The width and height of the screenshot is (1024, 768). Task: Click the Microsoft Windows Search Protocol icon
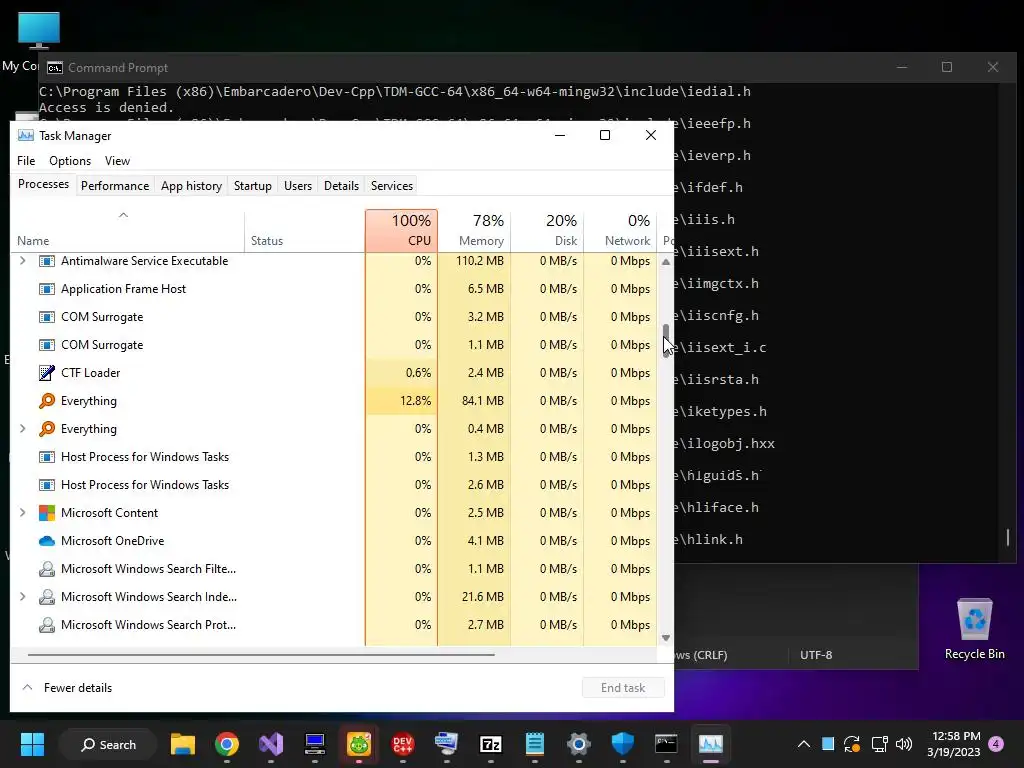click(46, 625)
